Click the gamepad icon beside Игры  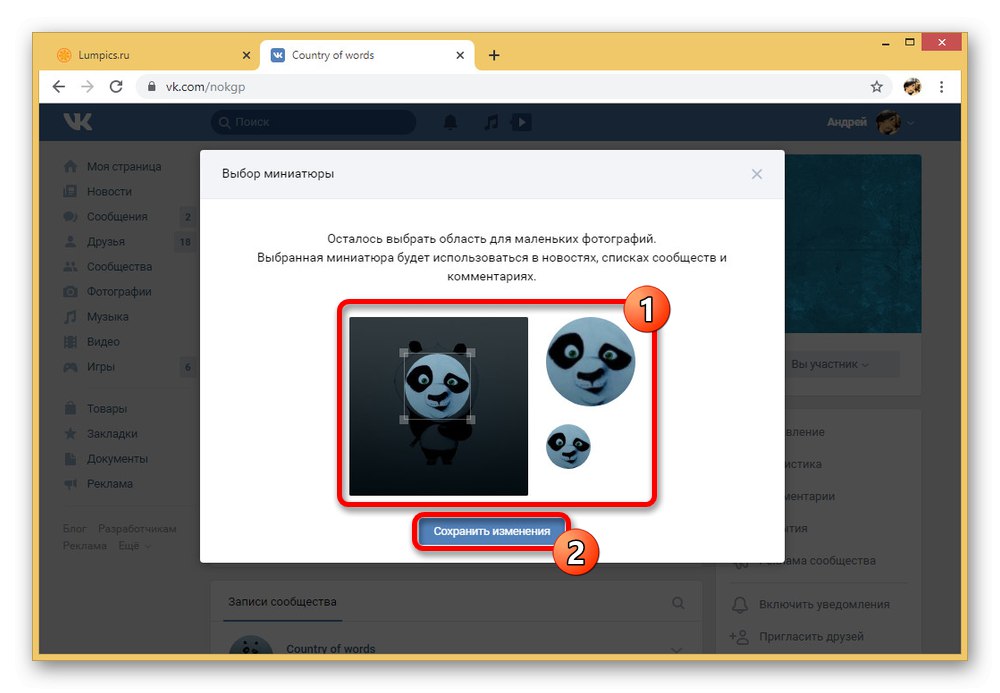(x=70, y=367)
